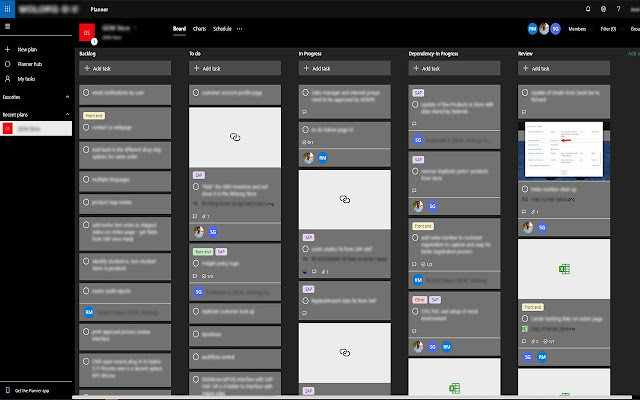Collapse the Favorites section chevron
Screen dimensions: 640x400
tap(67, 97)
